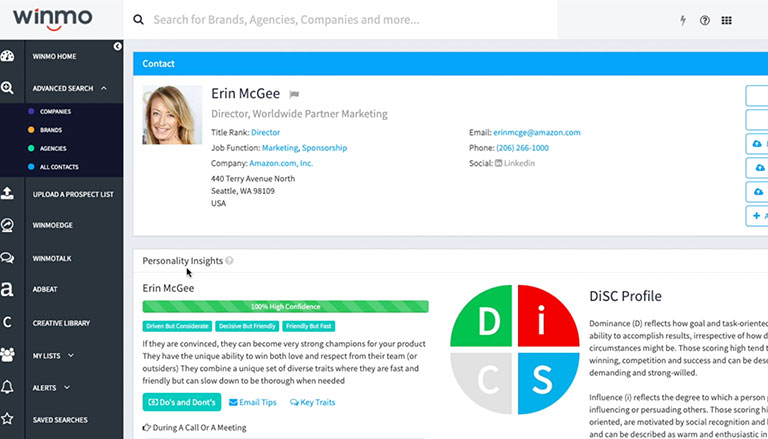Open Saved Searches in sidebar
768x439 pixels.
(60, 420)
